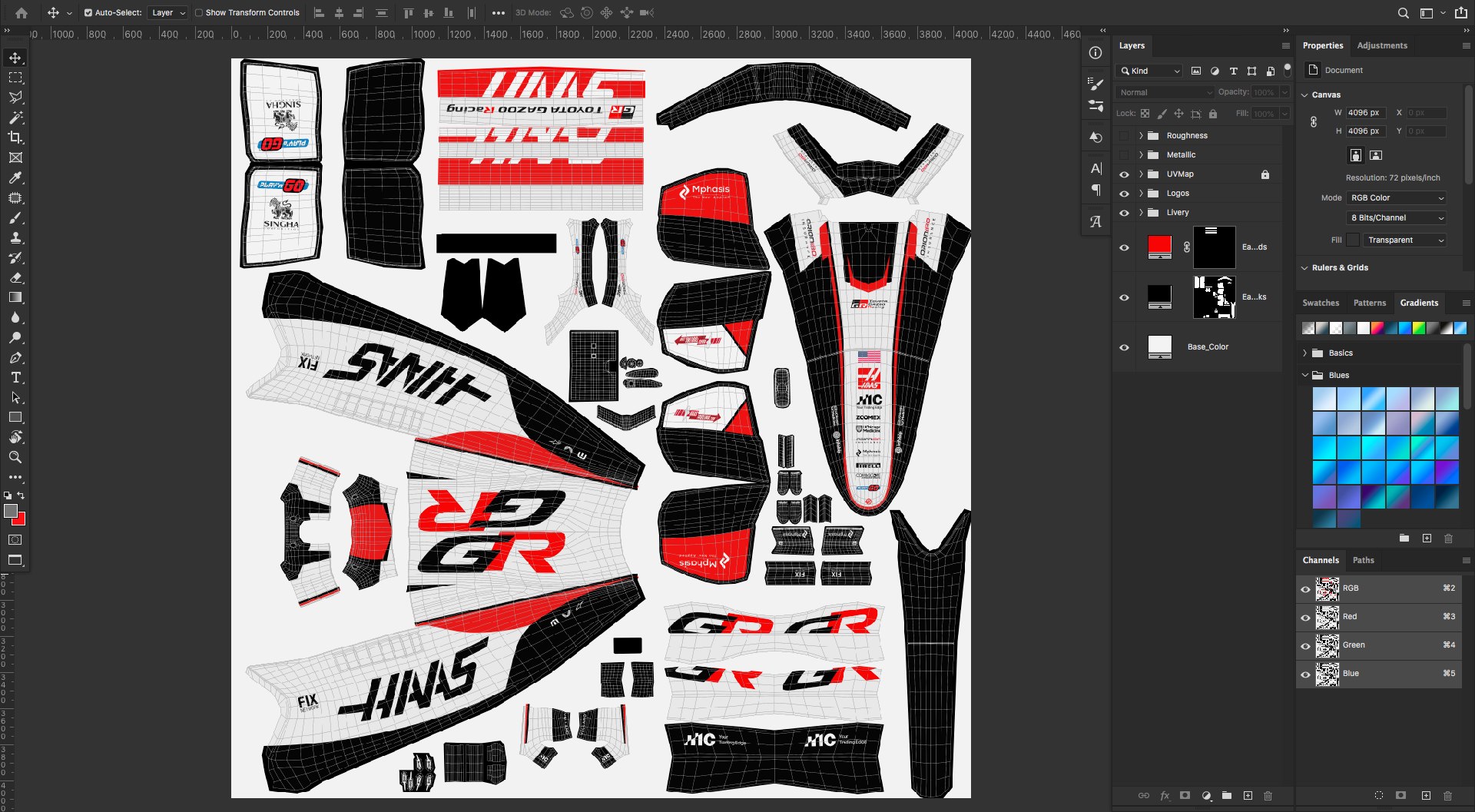This screenshot has width=1475, height=812.
Task: Open the 8 Bits/Channel dropdown
Action: tap(1397, 218)
